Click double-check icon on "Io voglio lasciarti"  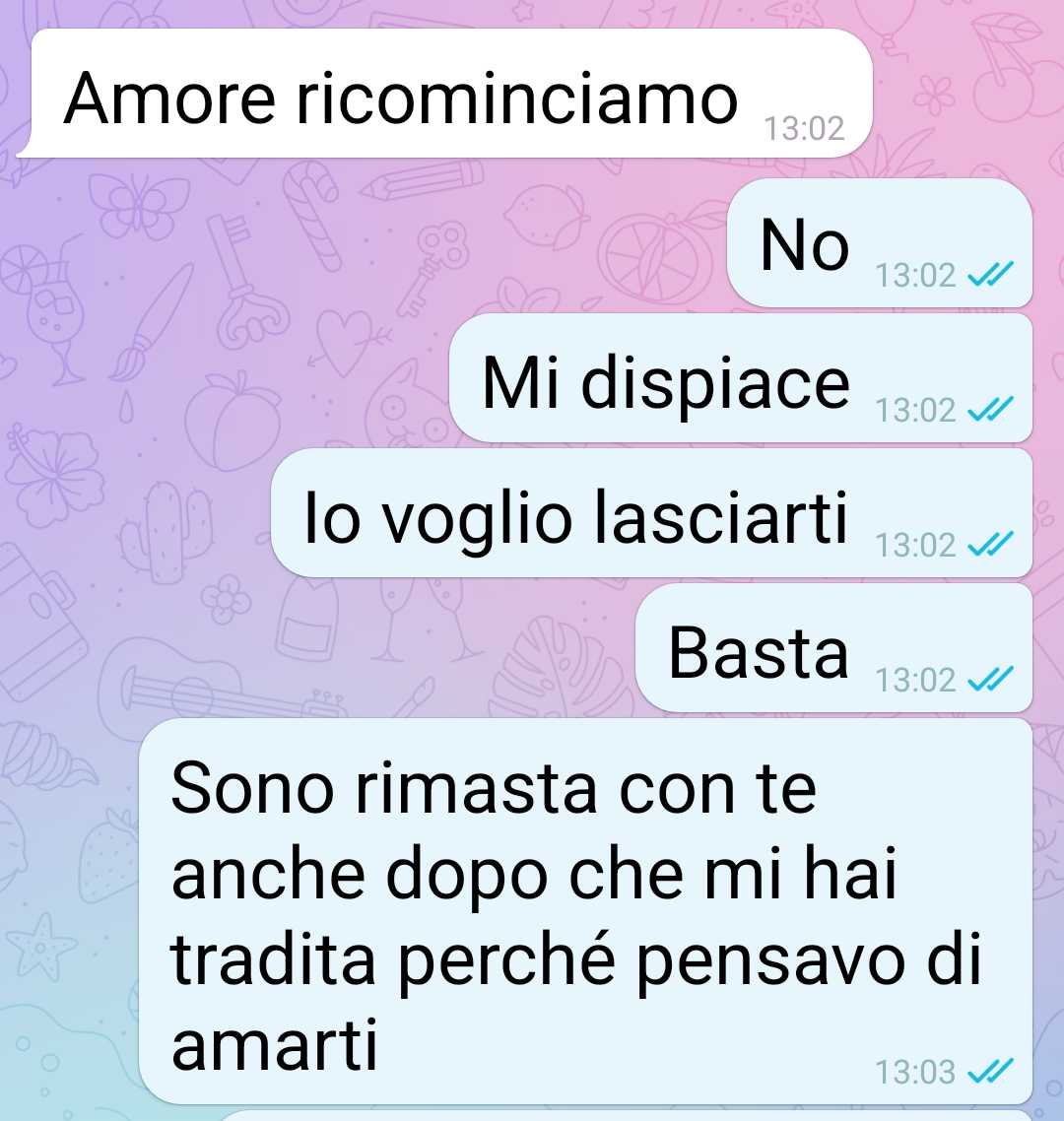tap(990, 544)
